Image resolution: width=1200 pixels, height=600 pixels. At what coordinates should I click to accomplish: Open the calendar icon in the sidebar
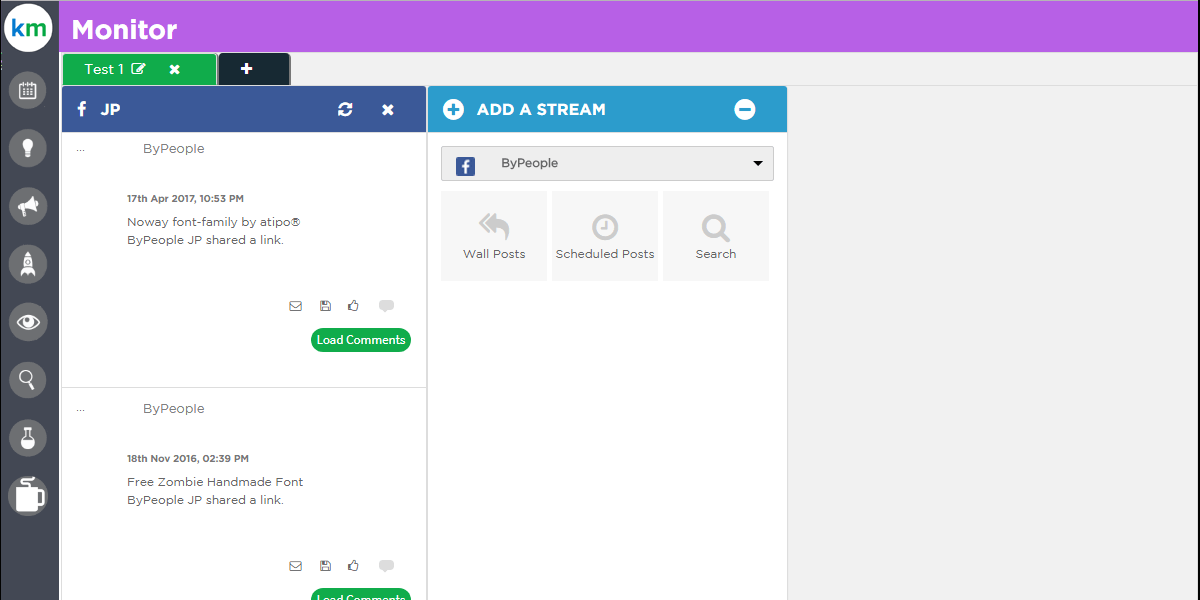point(28,90)
